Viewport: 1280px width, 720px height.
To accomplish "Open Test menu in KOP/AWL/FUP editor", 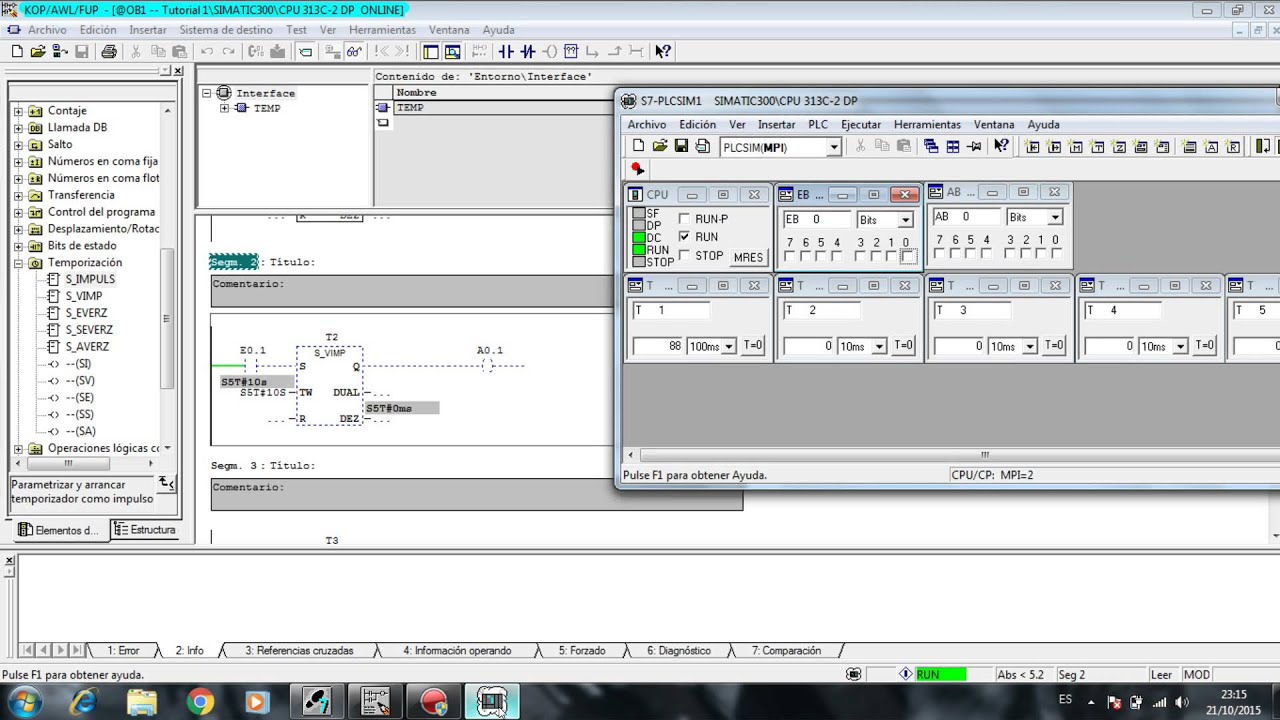I will (x=296, y=30).
